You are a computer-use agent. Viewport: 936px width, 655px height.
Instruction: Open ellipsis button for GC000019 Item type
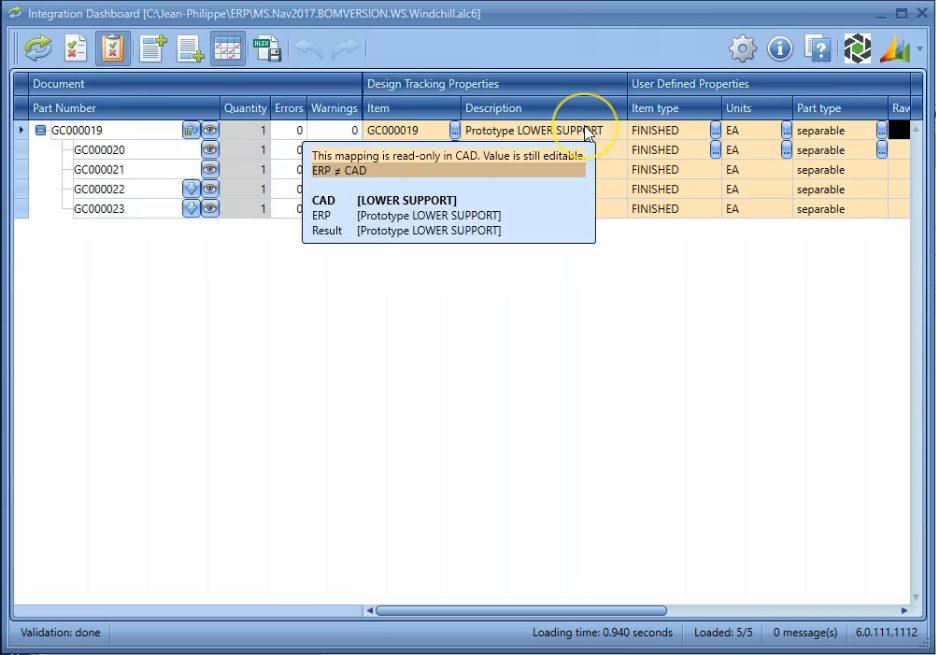tap(715, 130)
